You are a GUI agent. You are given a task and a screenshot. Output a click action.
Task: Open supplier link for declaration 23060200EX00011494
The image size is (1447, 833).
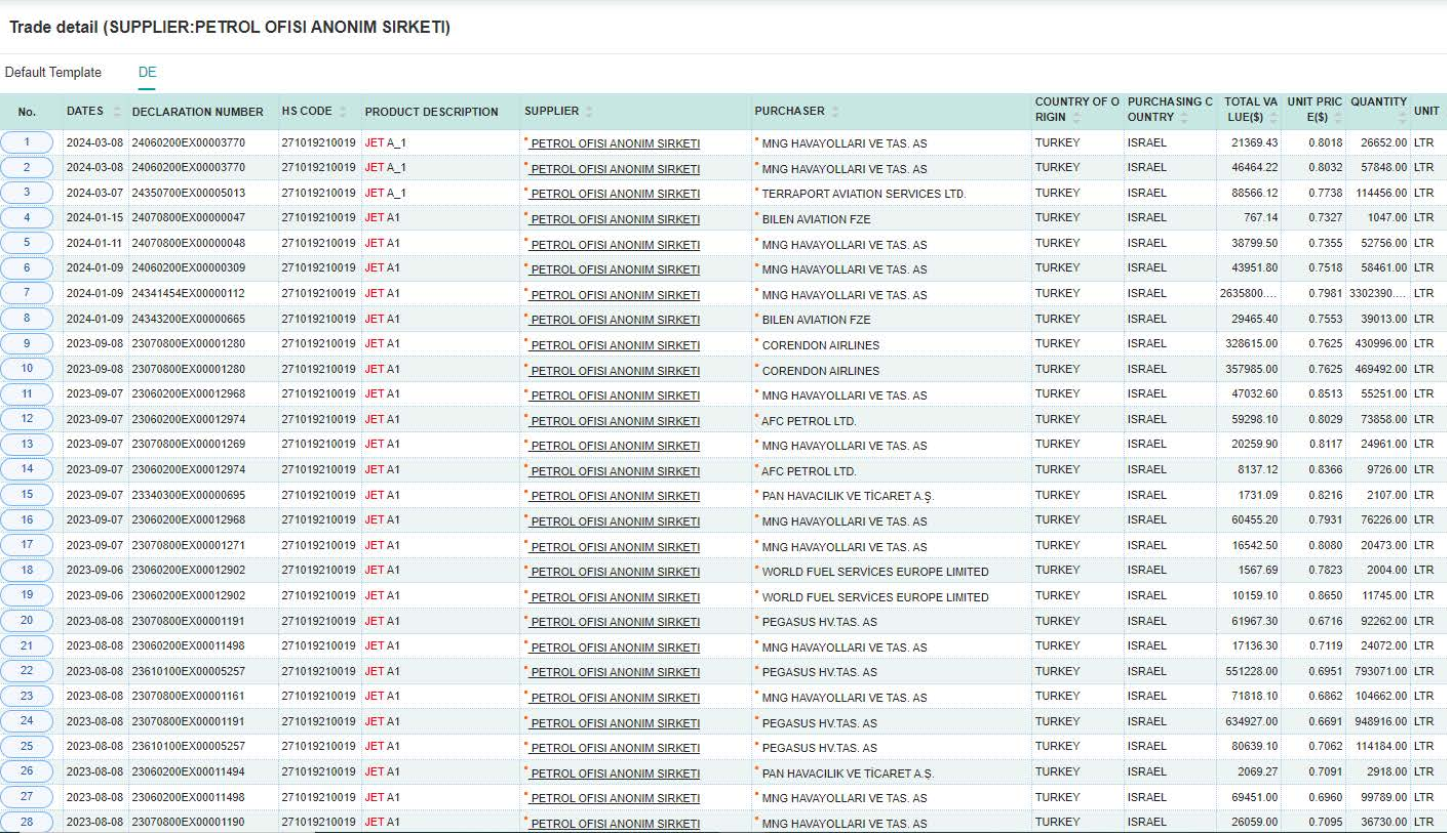(615, 772)
